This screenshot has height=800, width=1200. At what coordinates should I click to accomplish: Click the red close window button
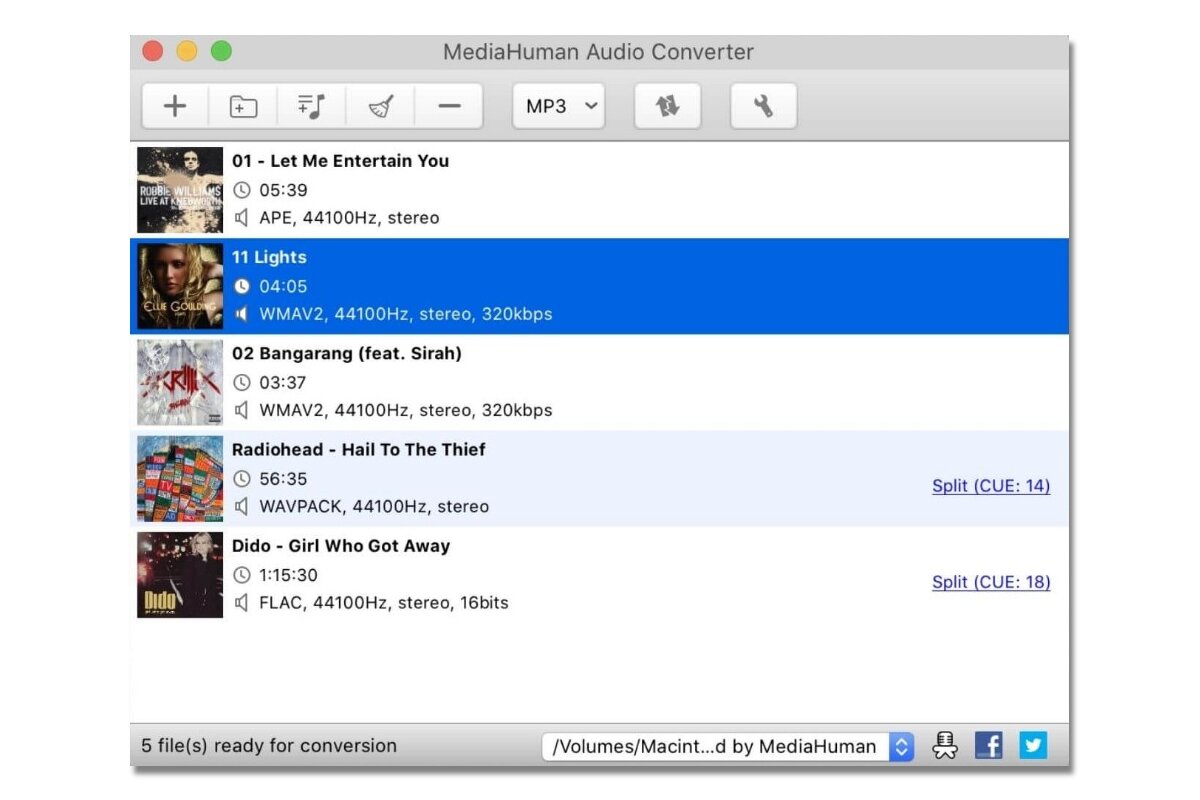click(x=153, y=51)
